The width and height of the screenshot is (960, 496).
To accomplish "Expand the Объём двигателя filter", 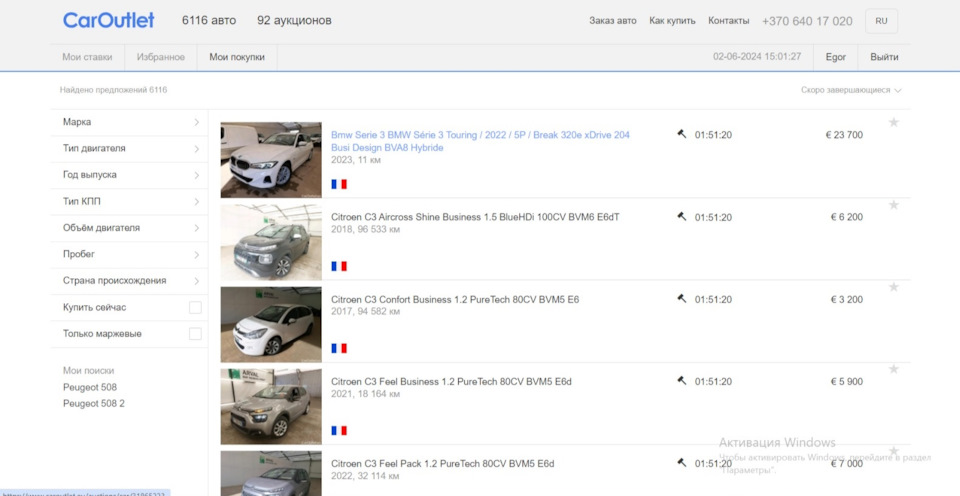I will [x=129, y=228].
